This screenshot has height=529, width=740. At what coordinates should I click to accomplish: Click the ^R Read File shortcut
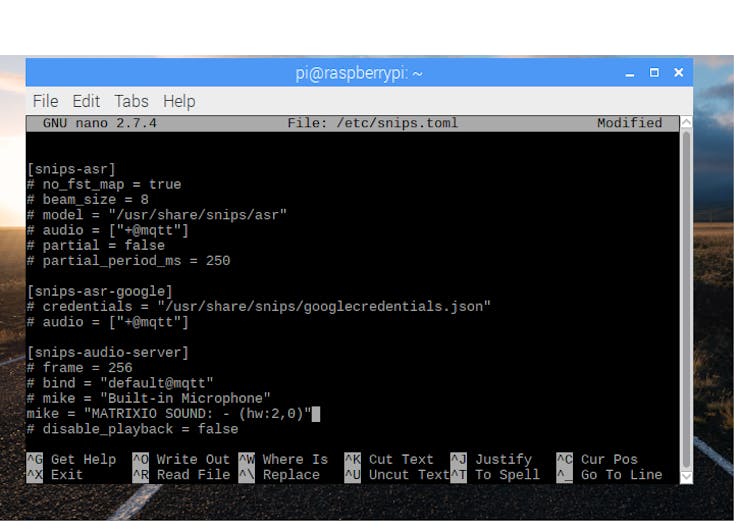(181, 474)
